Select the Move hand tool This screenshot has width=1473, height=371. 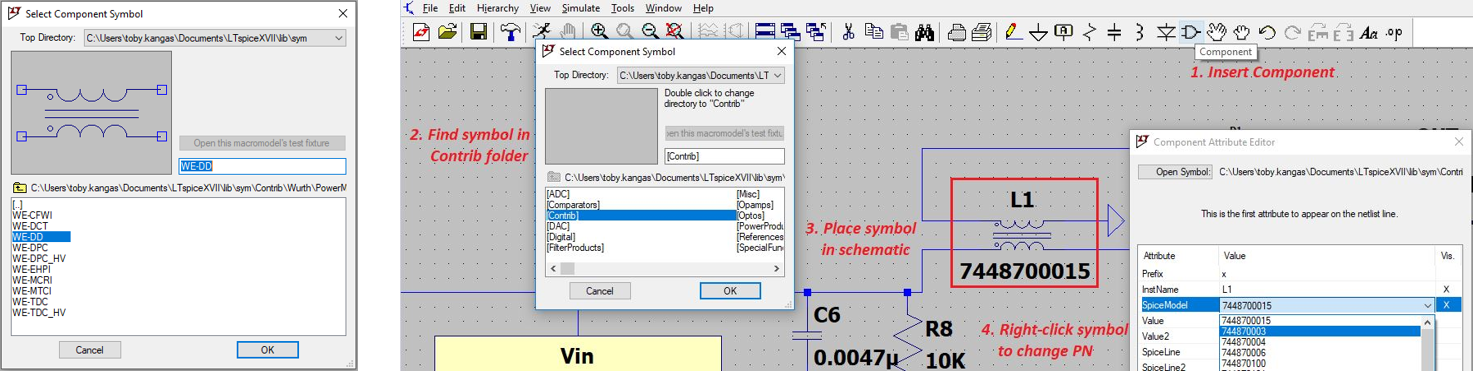click(1217, 32)
